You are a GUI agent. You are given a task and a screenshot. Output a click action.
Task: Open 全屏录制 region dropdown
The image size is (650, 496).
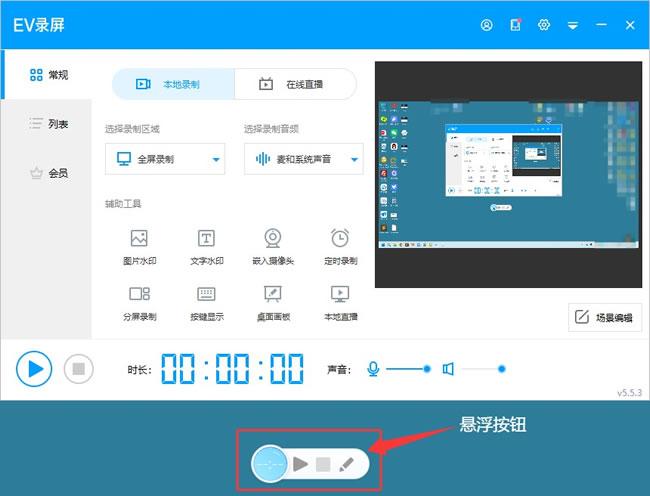pos(165,159)
